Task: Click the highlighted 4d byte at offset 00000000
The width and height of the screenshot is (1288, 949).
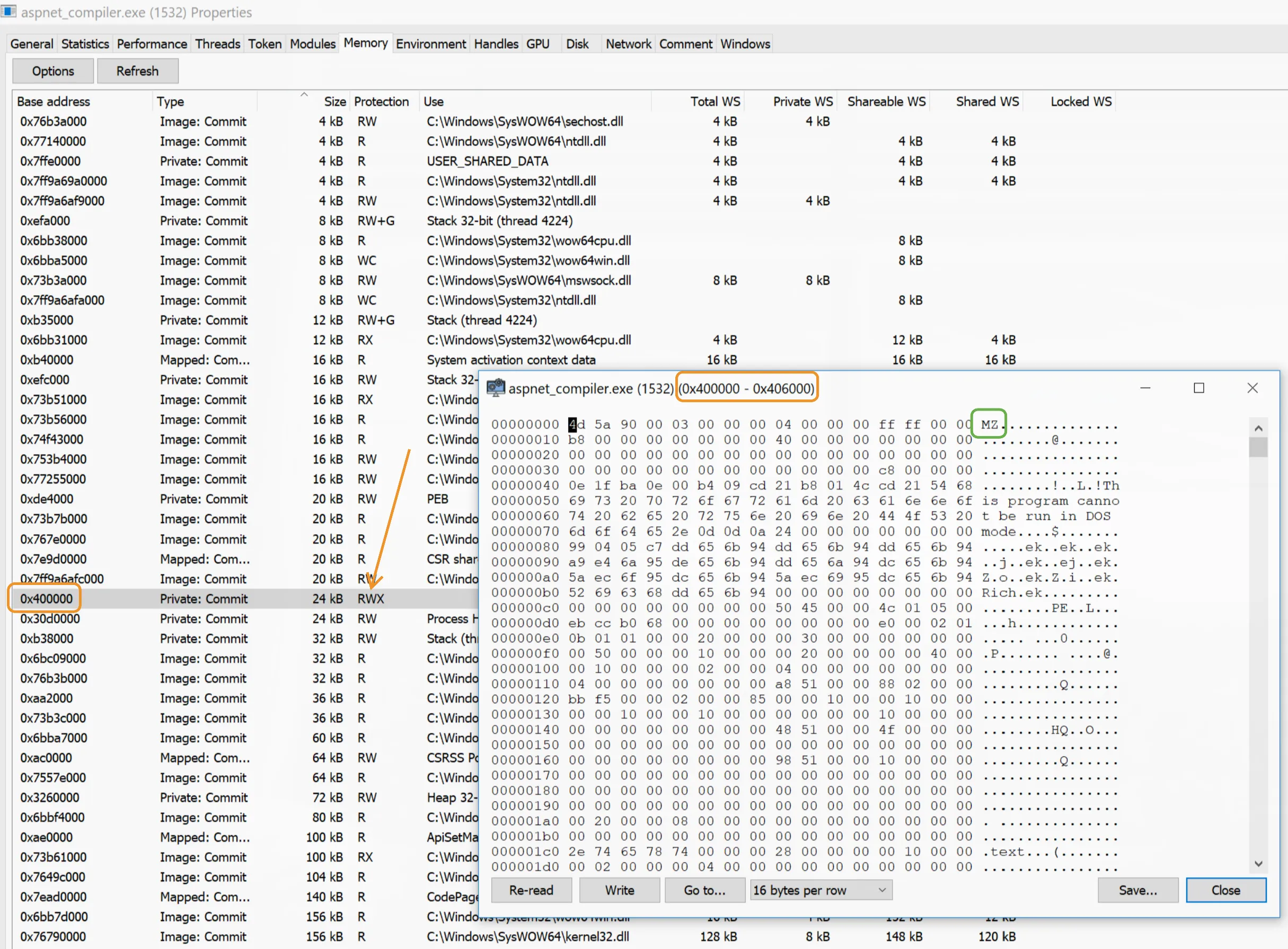Action: [576, 424]
